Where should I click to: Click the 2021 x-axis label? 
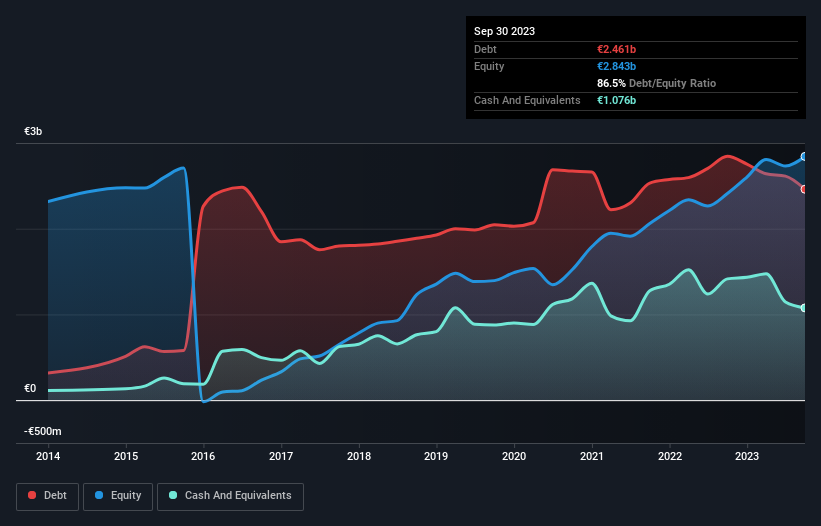click(592, 456)
